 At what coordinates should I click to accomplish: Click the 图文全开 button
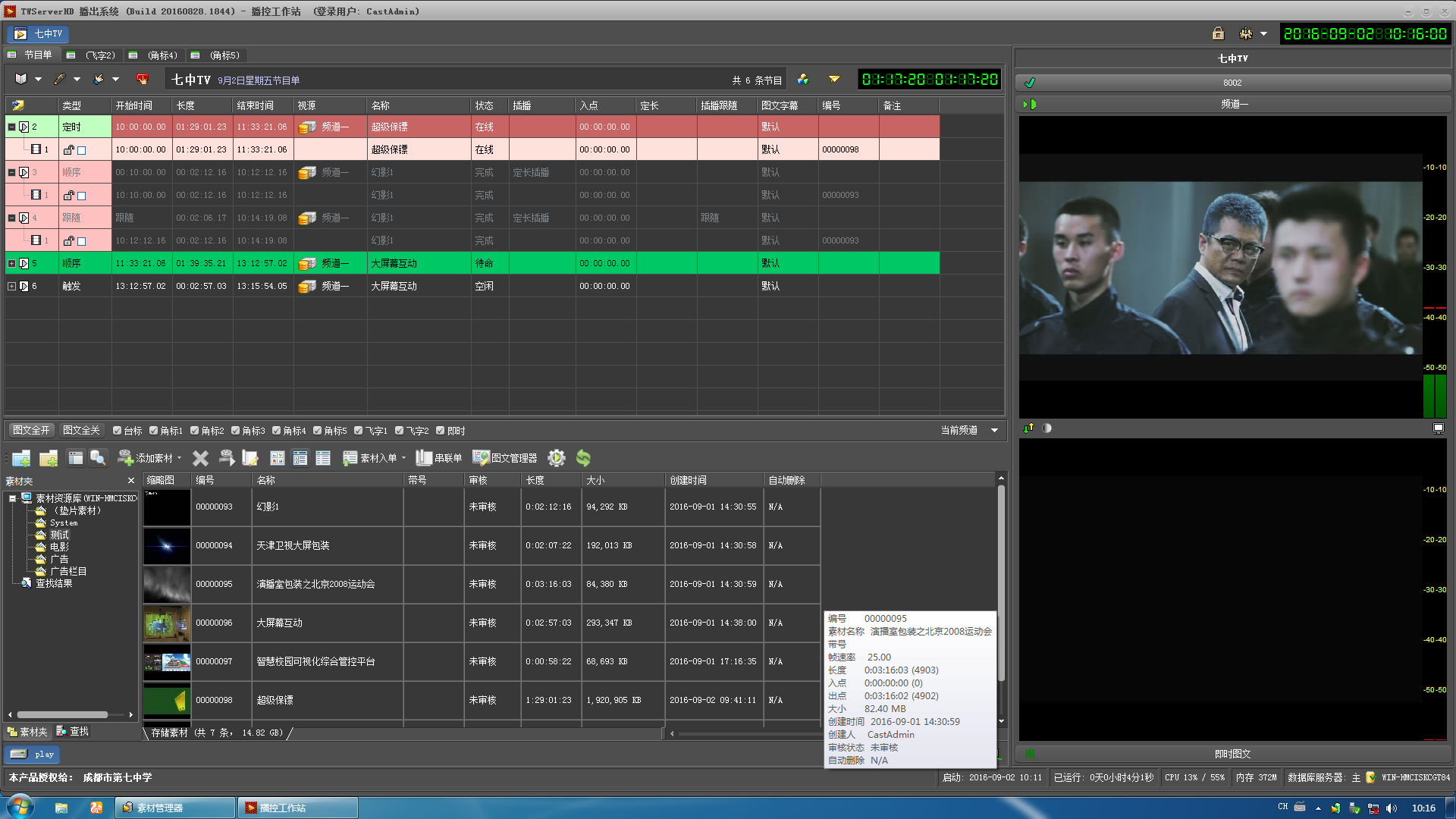click(31, 431)
